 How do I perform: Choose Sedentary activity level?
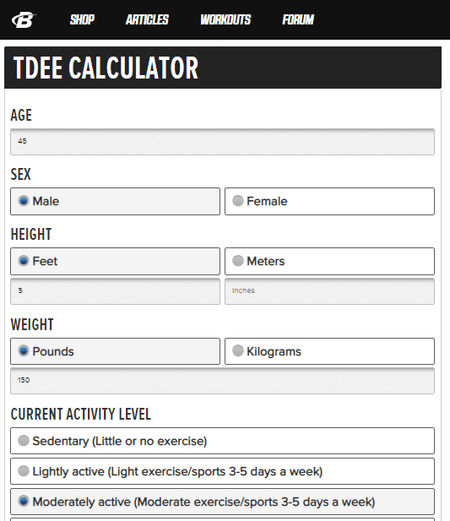[222, 441]
